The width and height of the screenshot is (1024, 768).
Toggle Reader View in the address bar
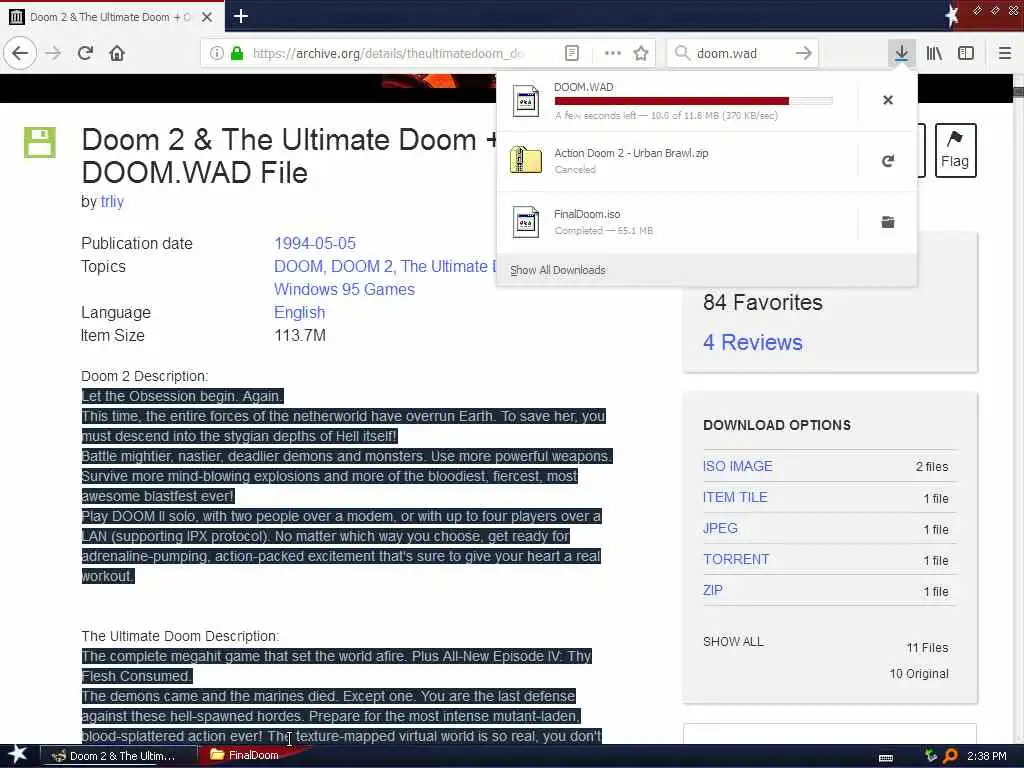pos(571,53)
